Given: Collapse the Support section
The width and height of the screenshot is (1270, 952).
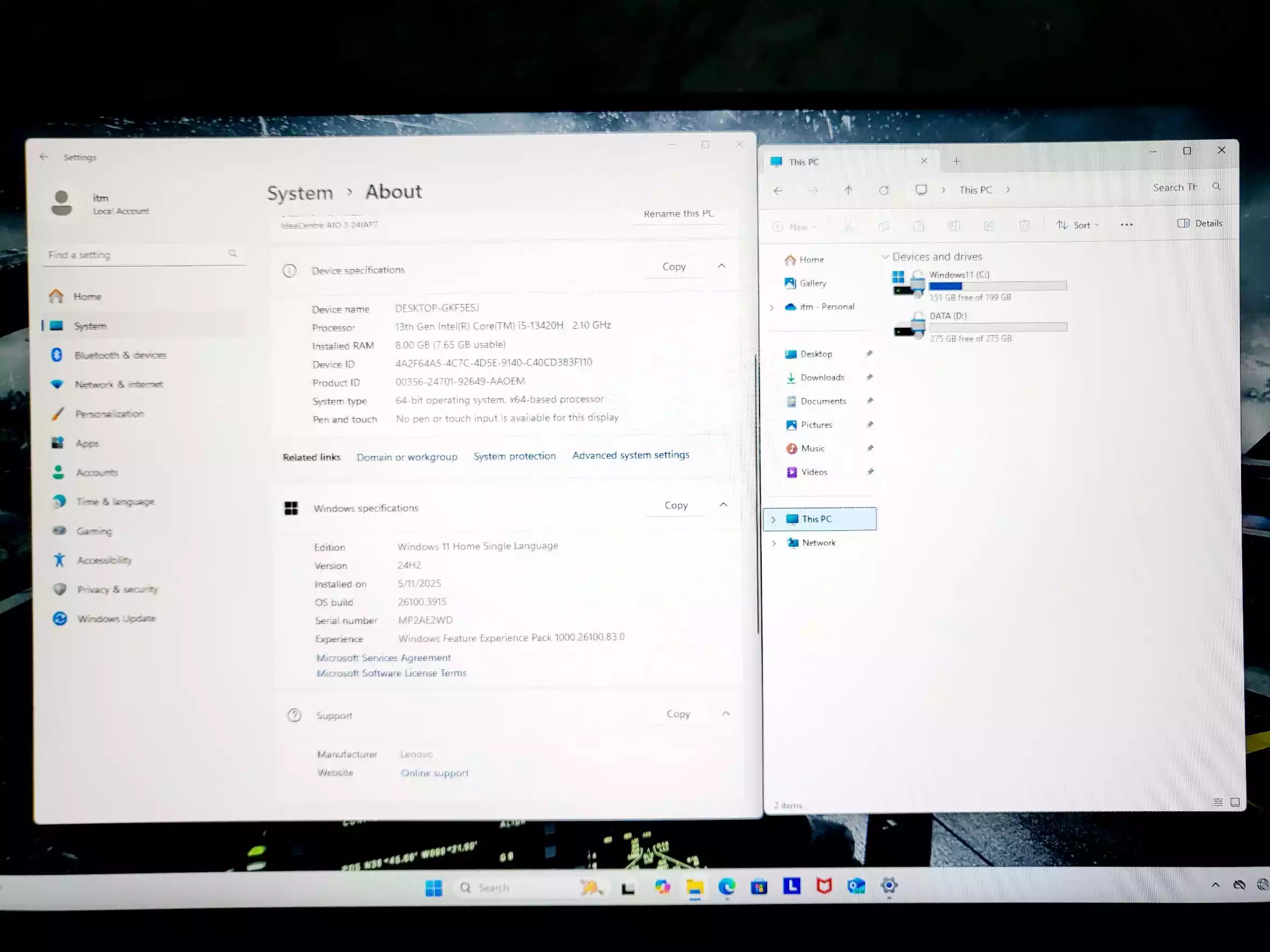Looking at the screenshot, I should point(726,713).
